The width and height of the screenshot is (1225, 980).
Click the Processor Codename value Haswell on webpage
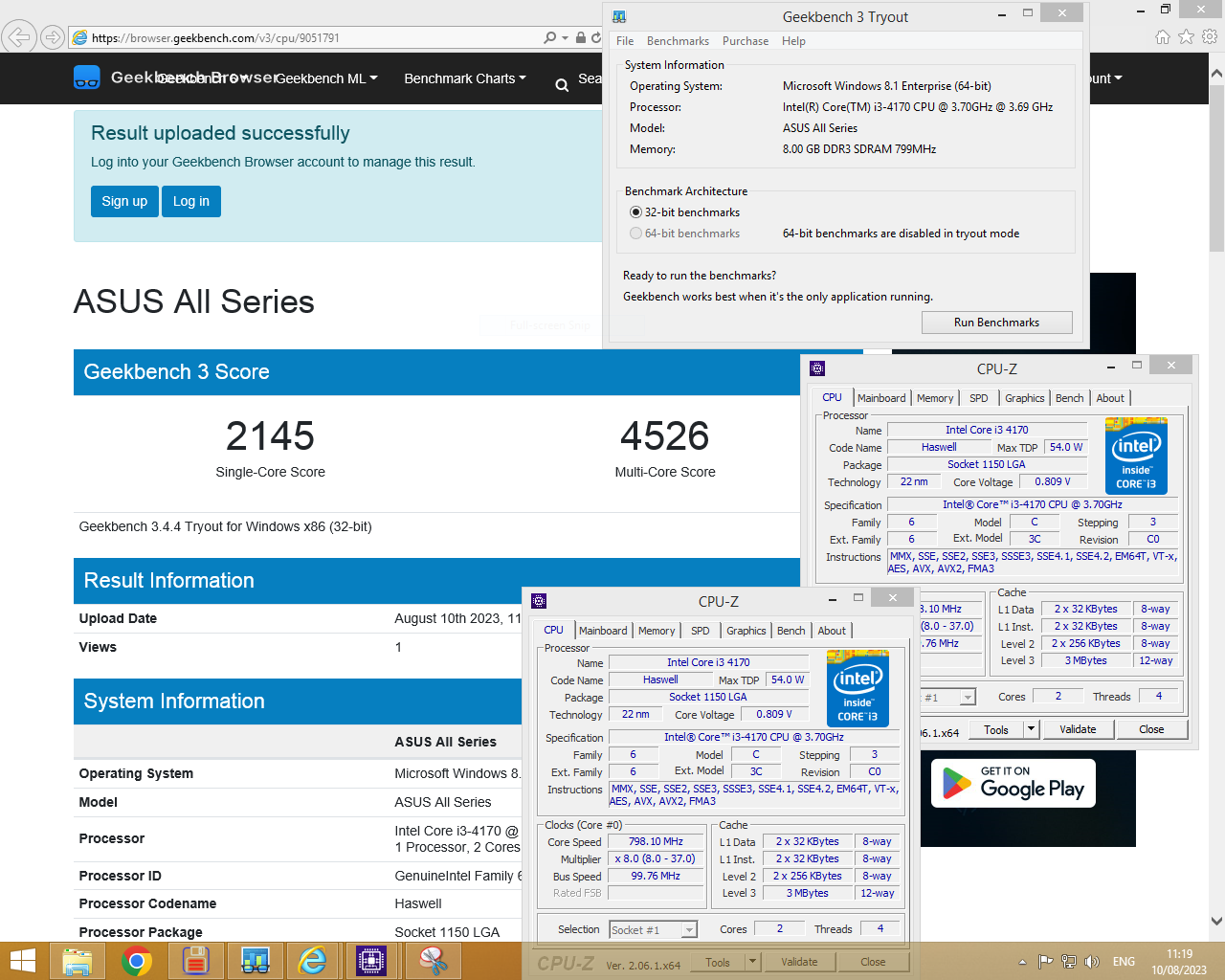click(418, 903)
